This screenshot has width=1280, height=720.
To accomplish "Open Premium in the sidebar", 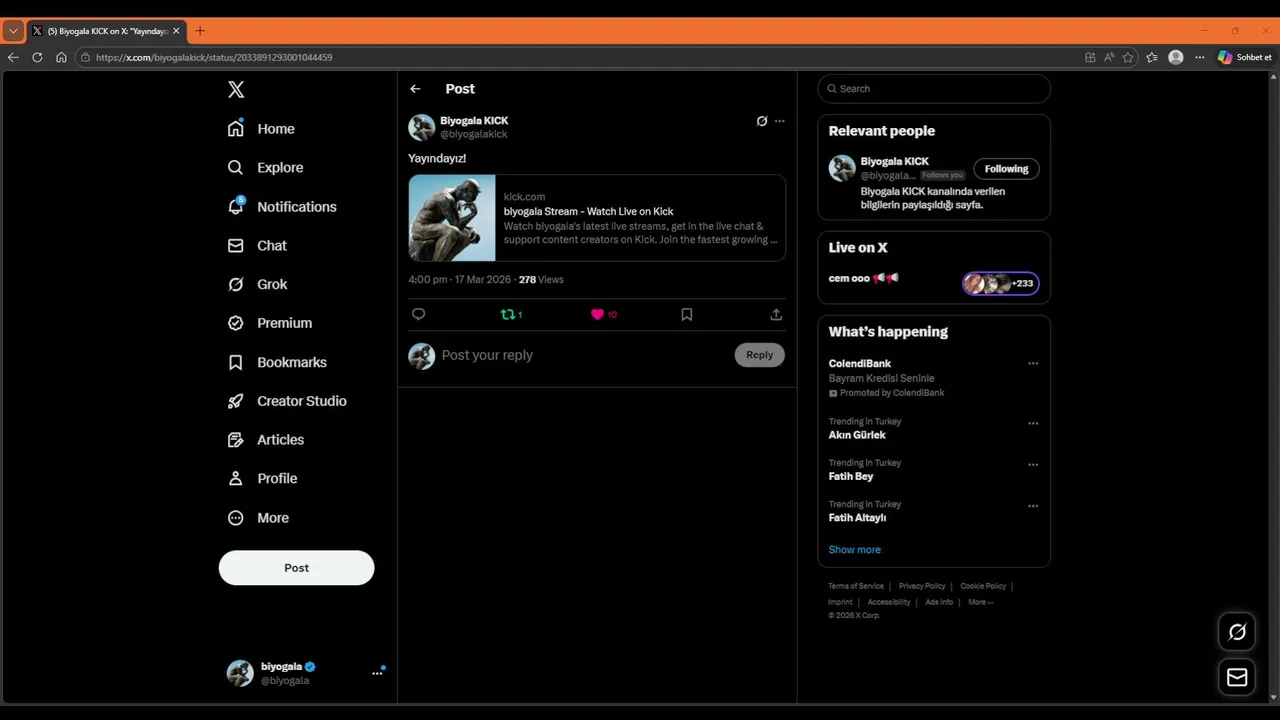I will [270, 323].
